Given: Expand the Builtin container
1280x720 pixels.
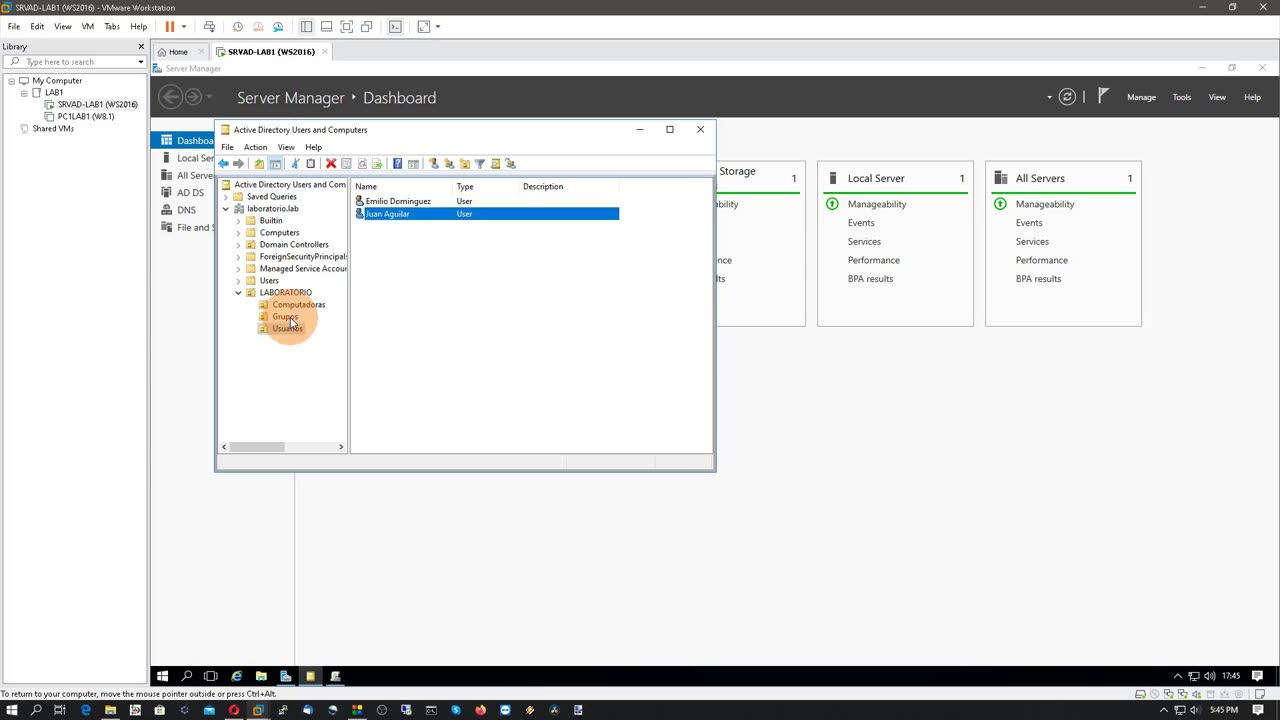Looking at the screenshot, I should [x=238, y=221].
